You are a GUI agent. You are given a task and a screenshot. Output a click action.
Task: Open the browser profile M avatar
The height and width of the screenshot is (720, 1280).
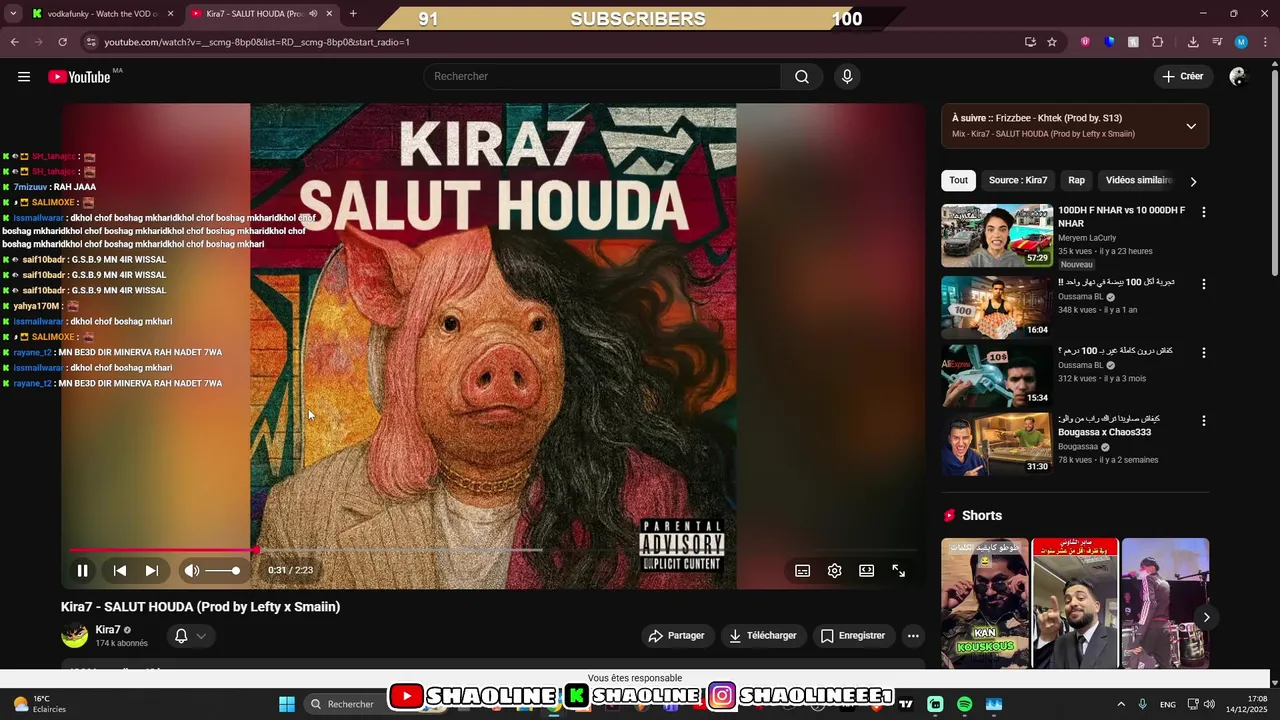[1241, 42]
